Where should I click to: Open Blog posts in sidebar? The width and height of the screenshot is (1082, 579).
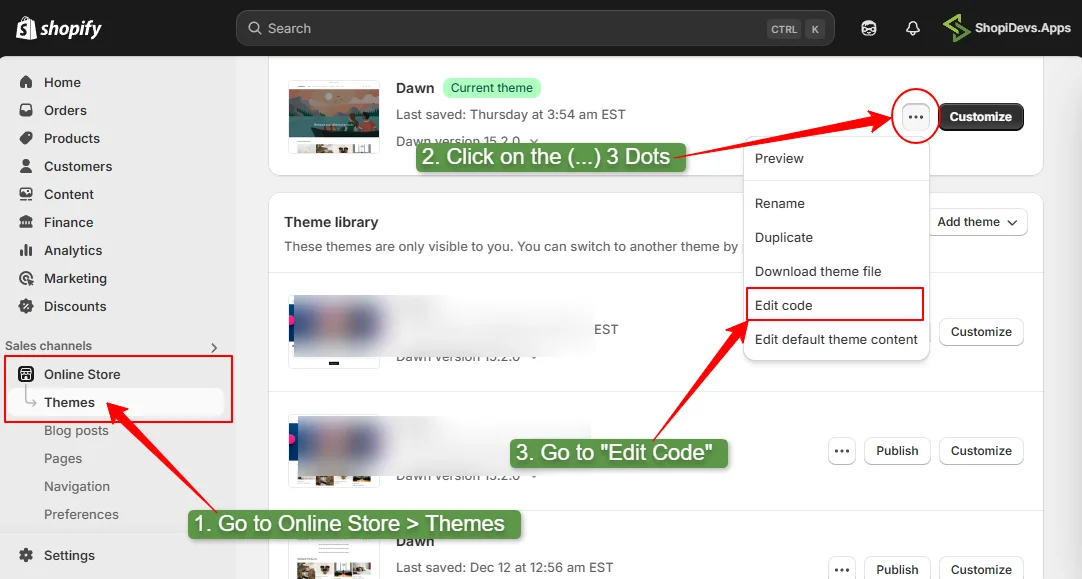coord(76,431)
